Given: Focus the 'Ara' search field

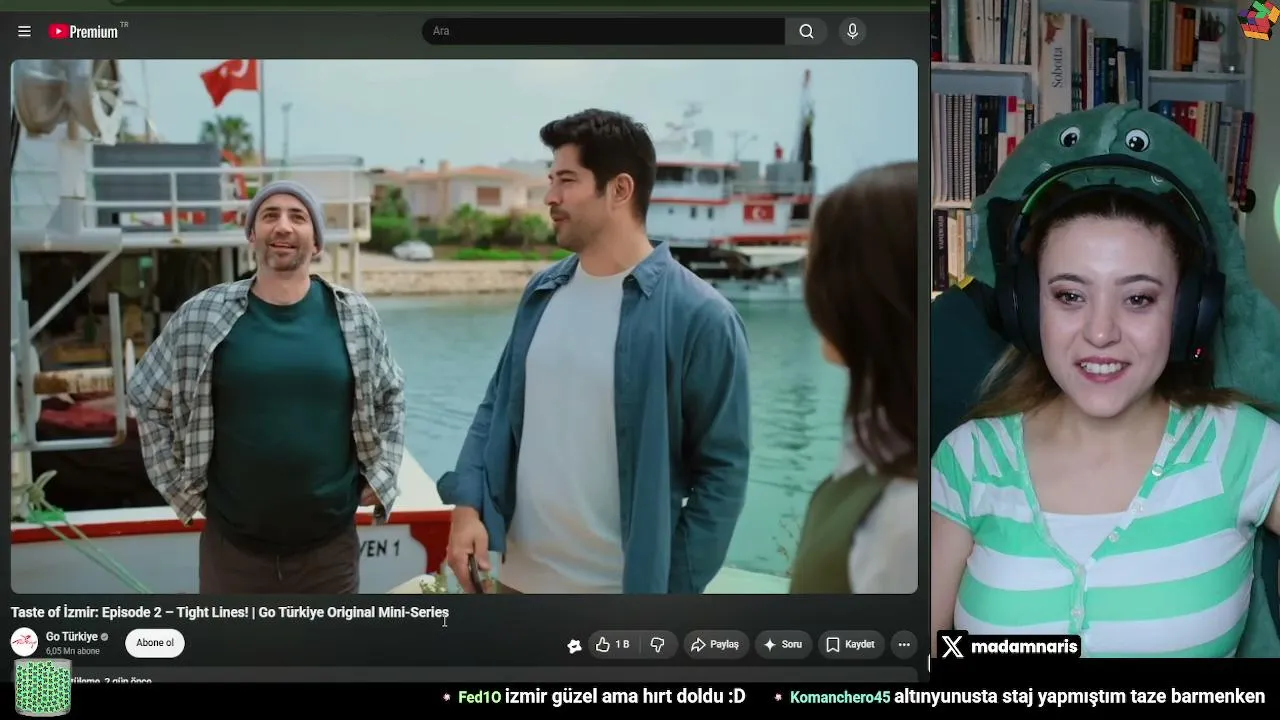Looking at the screenshot, I should point(604,31).
